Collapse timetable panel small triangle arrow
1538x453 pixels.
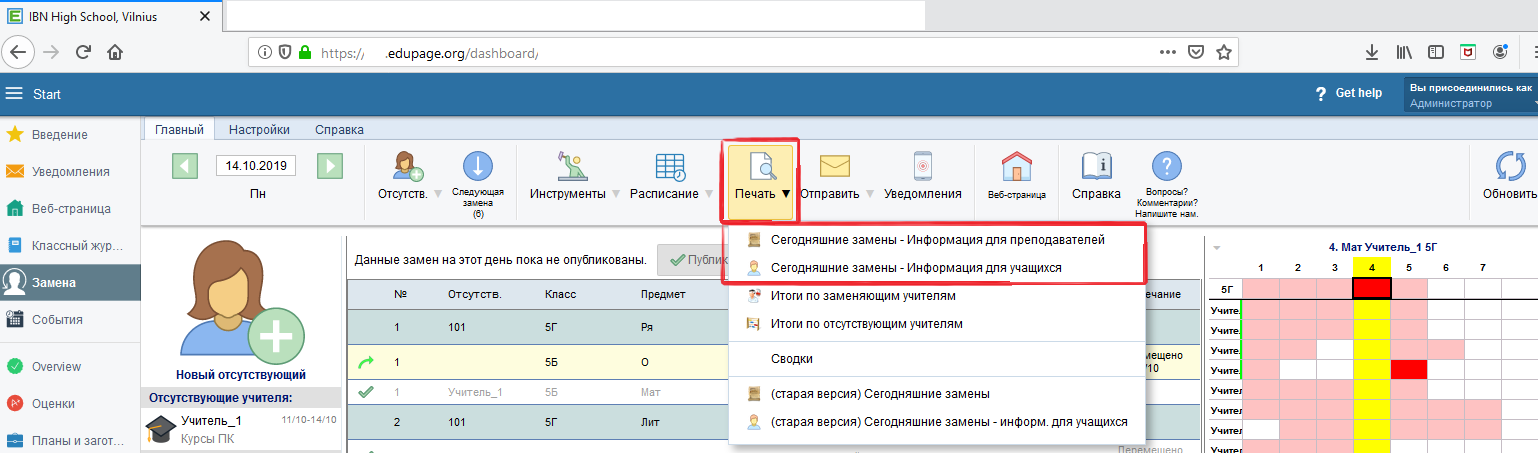point(1217,247)
